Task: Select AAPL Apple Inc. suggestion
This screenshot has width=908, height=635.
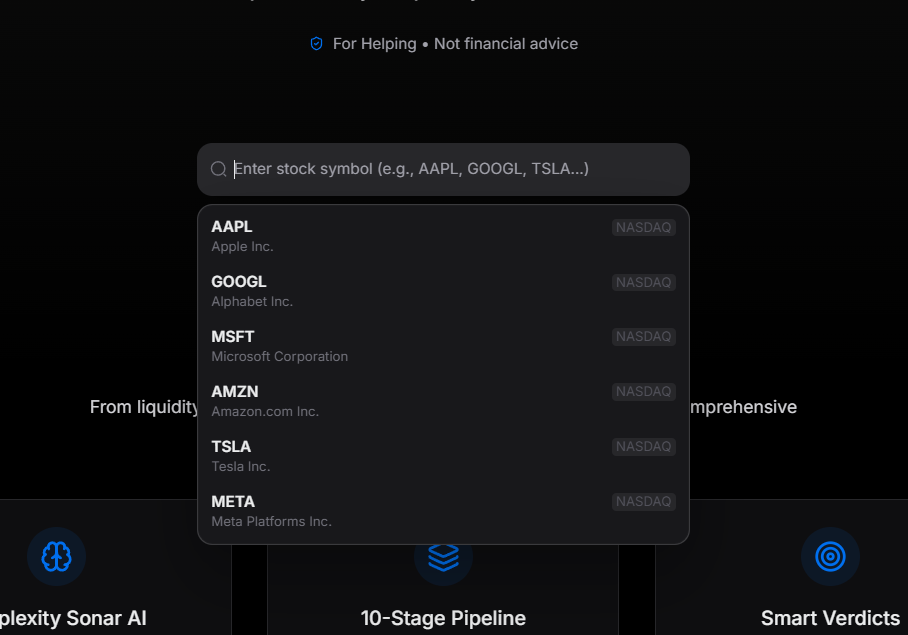Action: point(443,236)
